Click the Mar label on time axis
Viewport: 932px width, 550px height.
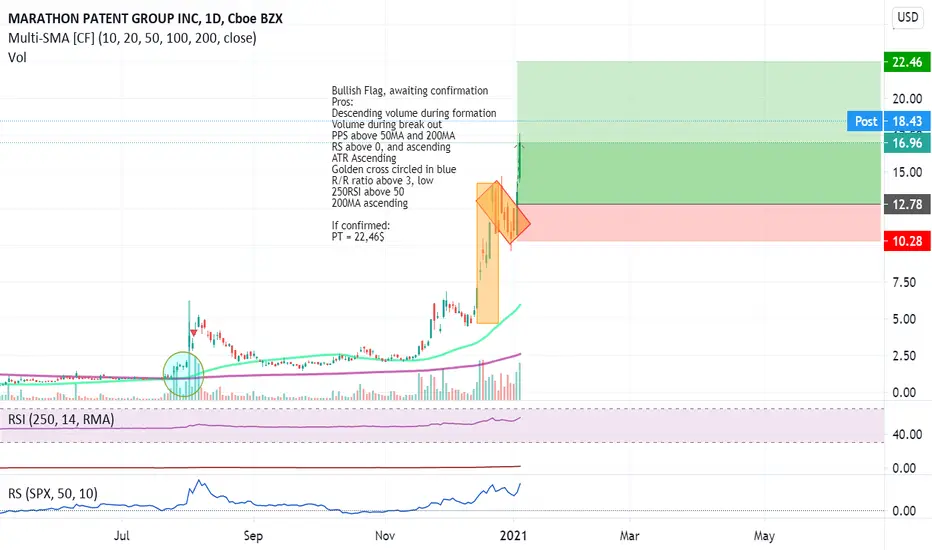point(629,536)
